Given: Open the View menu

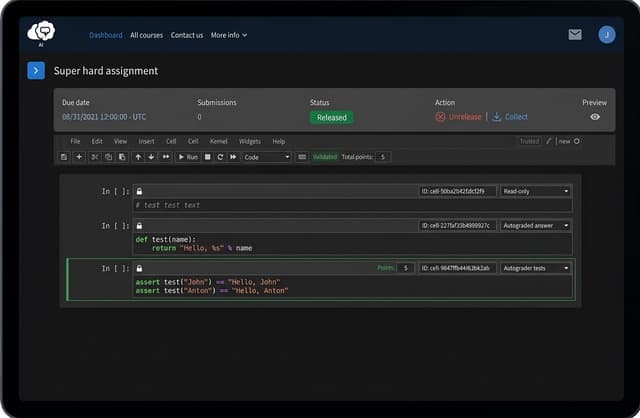Looking at the screenshot, I should 120,141.
